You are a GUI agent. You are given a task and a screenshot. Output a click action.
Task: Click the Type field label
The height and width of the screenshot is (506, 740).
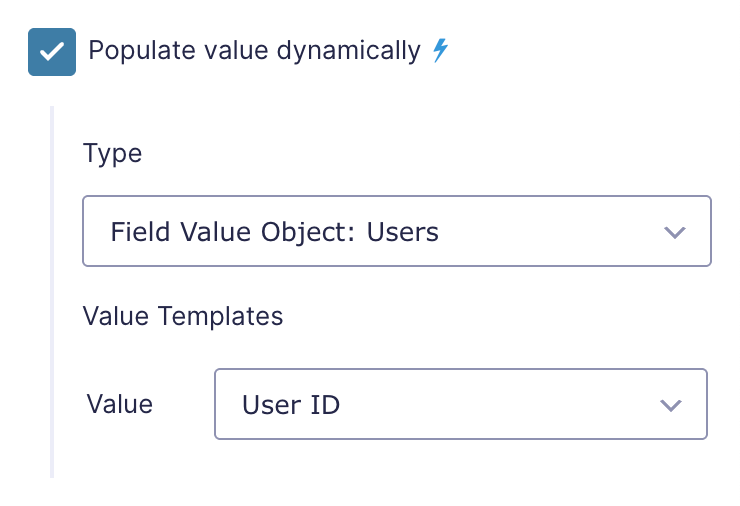(x=112, y=154)
